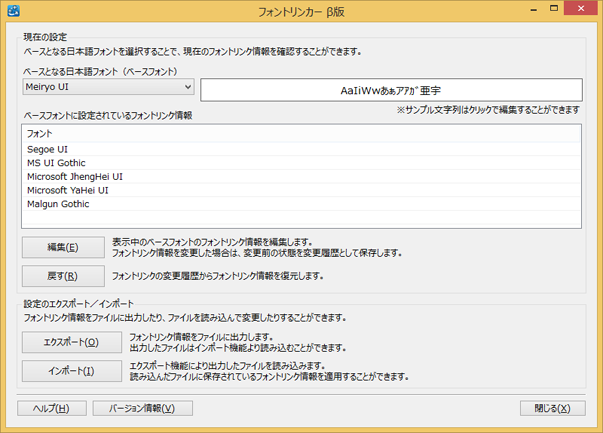603x433 pixels.
Task: Select Segoe UI in the font link list
Action: tap(49, 149)
